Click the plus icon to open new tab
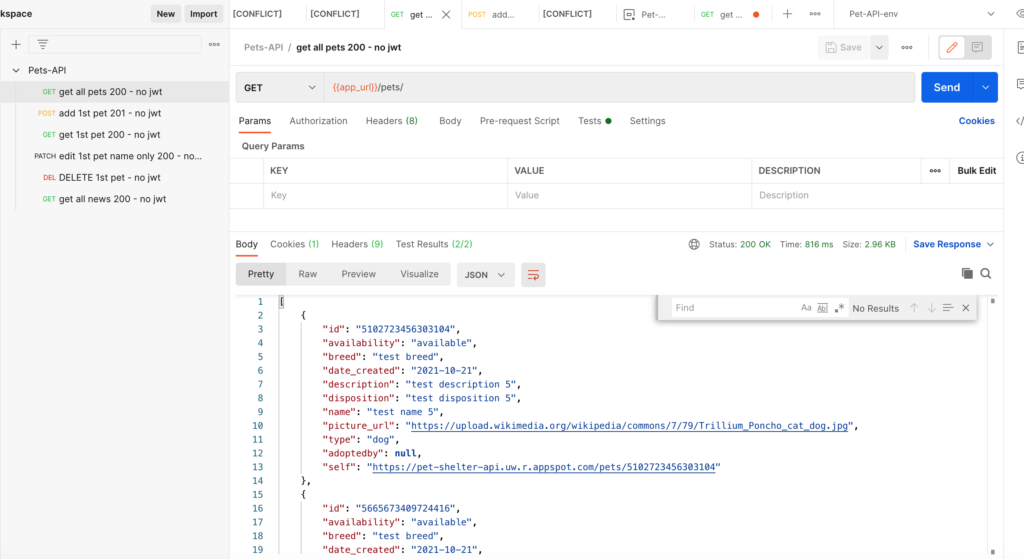Image resolution: width=1024 pixels, height=559 pixels. 787,14
